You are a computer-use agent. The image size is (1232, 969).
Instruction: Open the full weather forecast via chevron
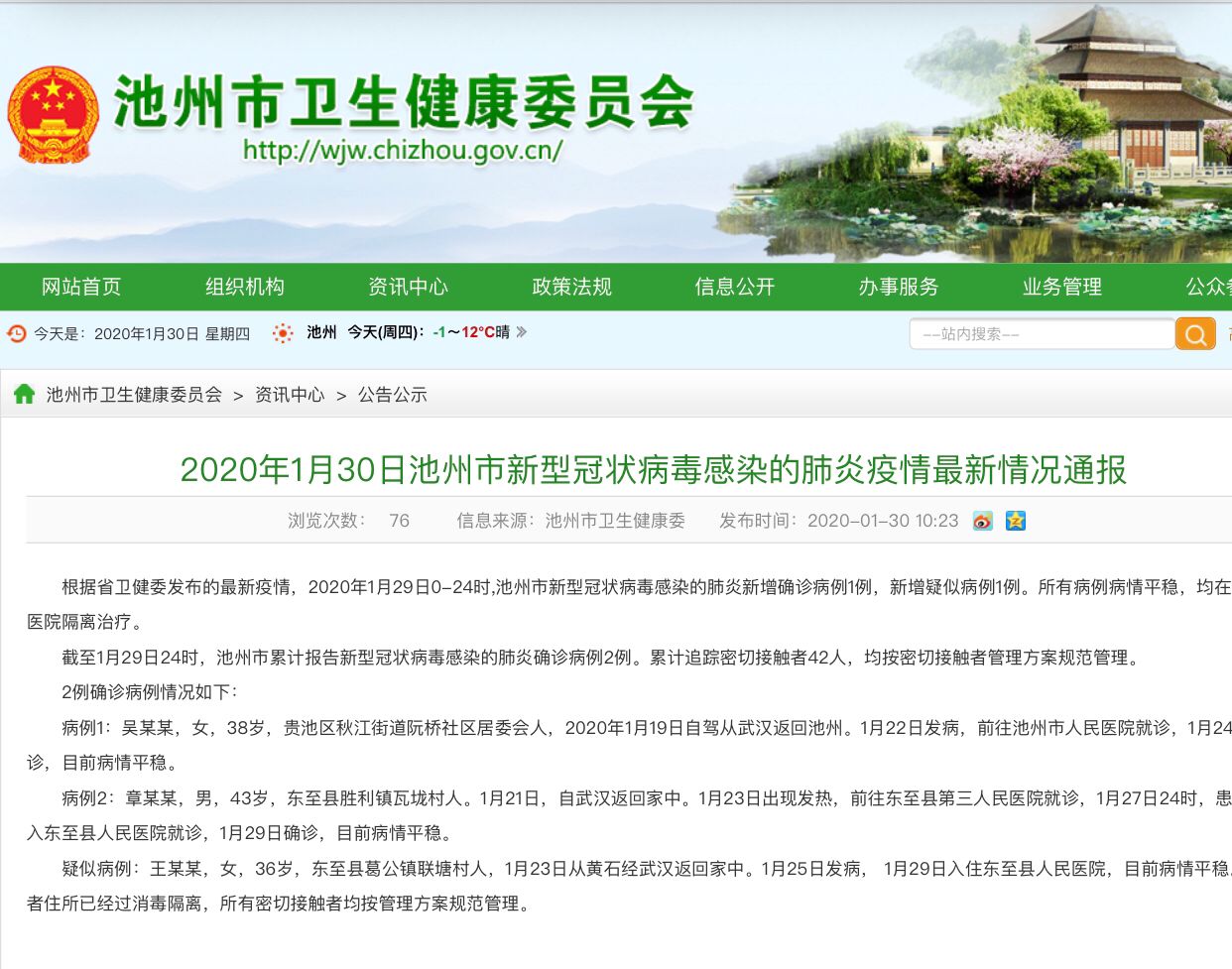523,333
